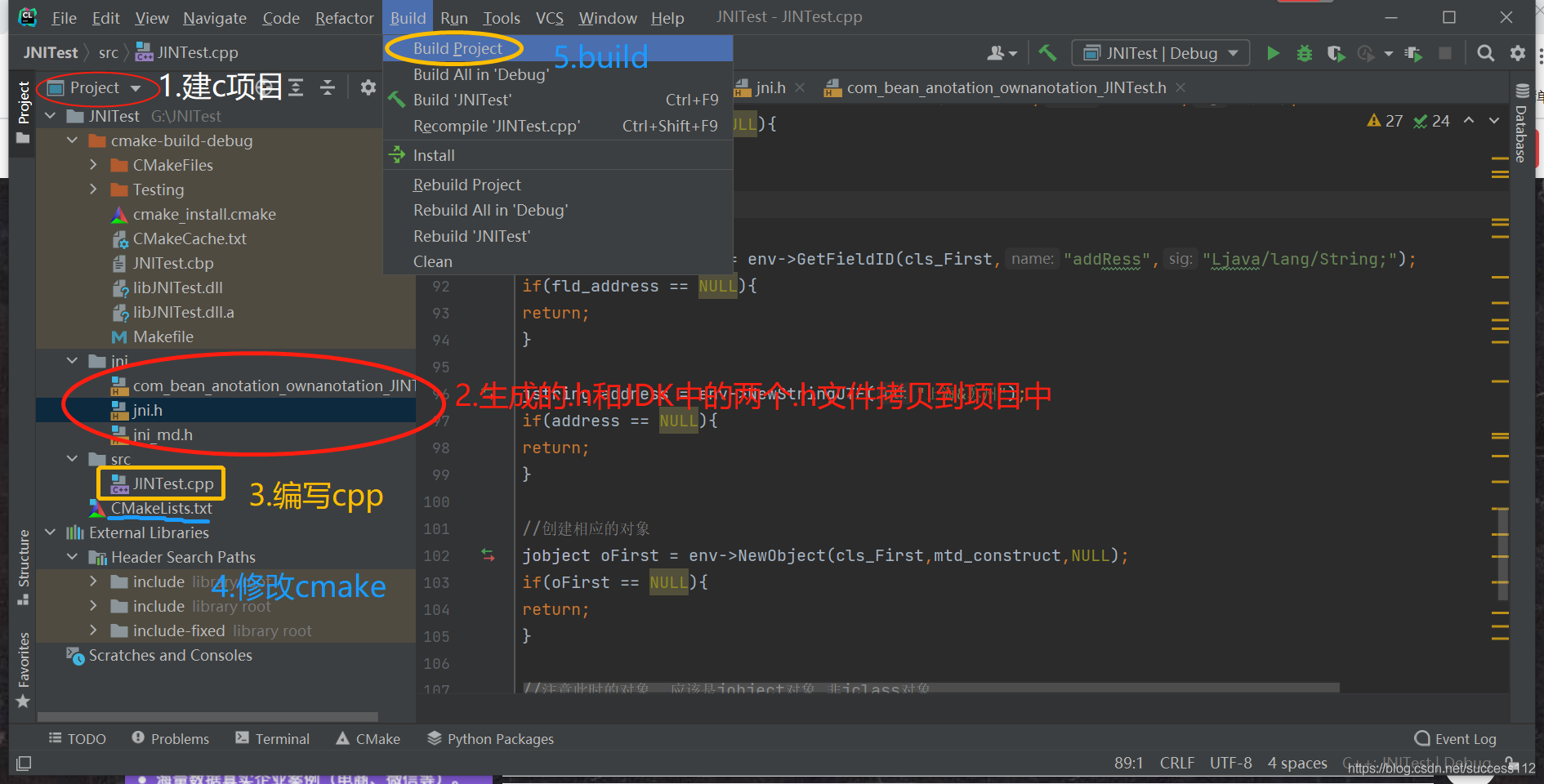1544x784 pixels.
Task: Select Build All in 'Debug'
Action: [558, 74]
